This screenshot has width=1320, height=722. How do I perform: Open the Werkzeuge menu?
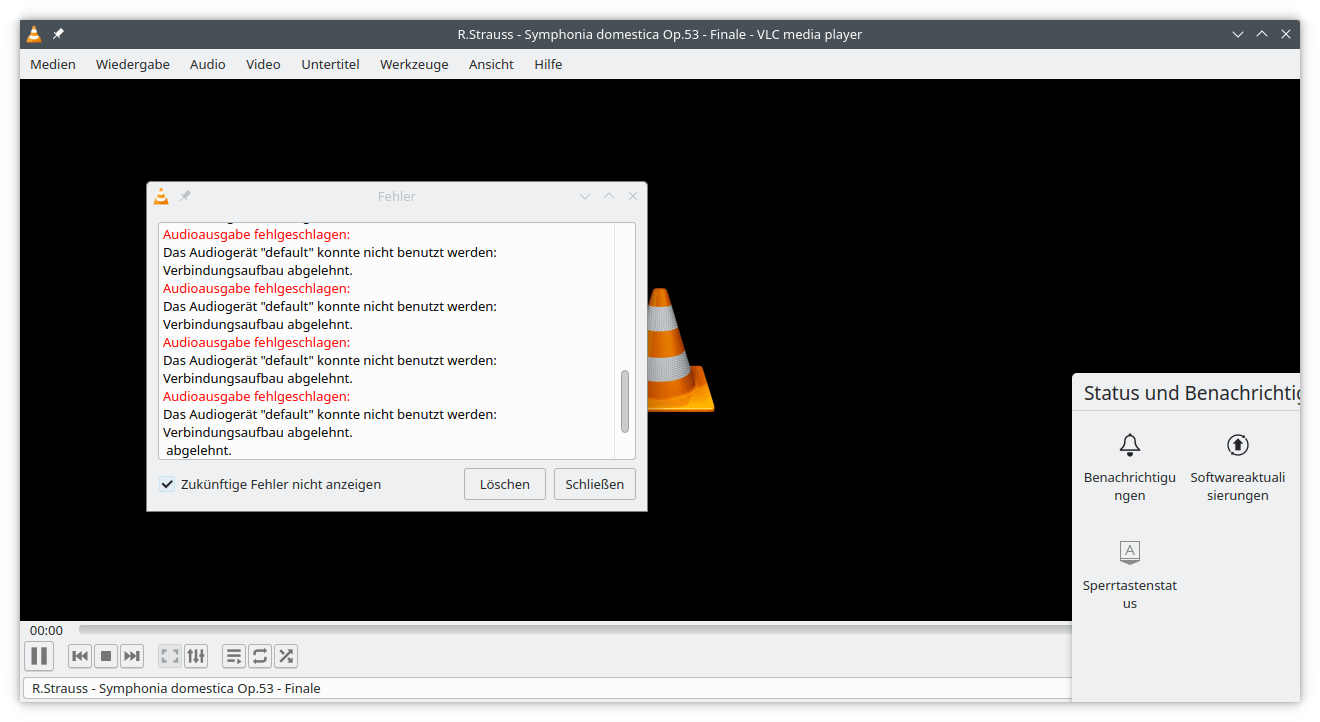click(x=414, y=64)
